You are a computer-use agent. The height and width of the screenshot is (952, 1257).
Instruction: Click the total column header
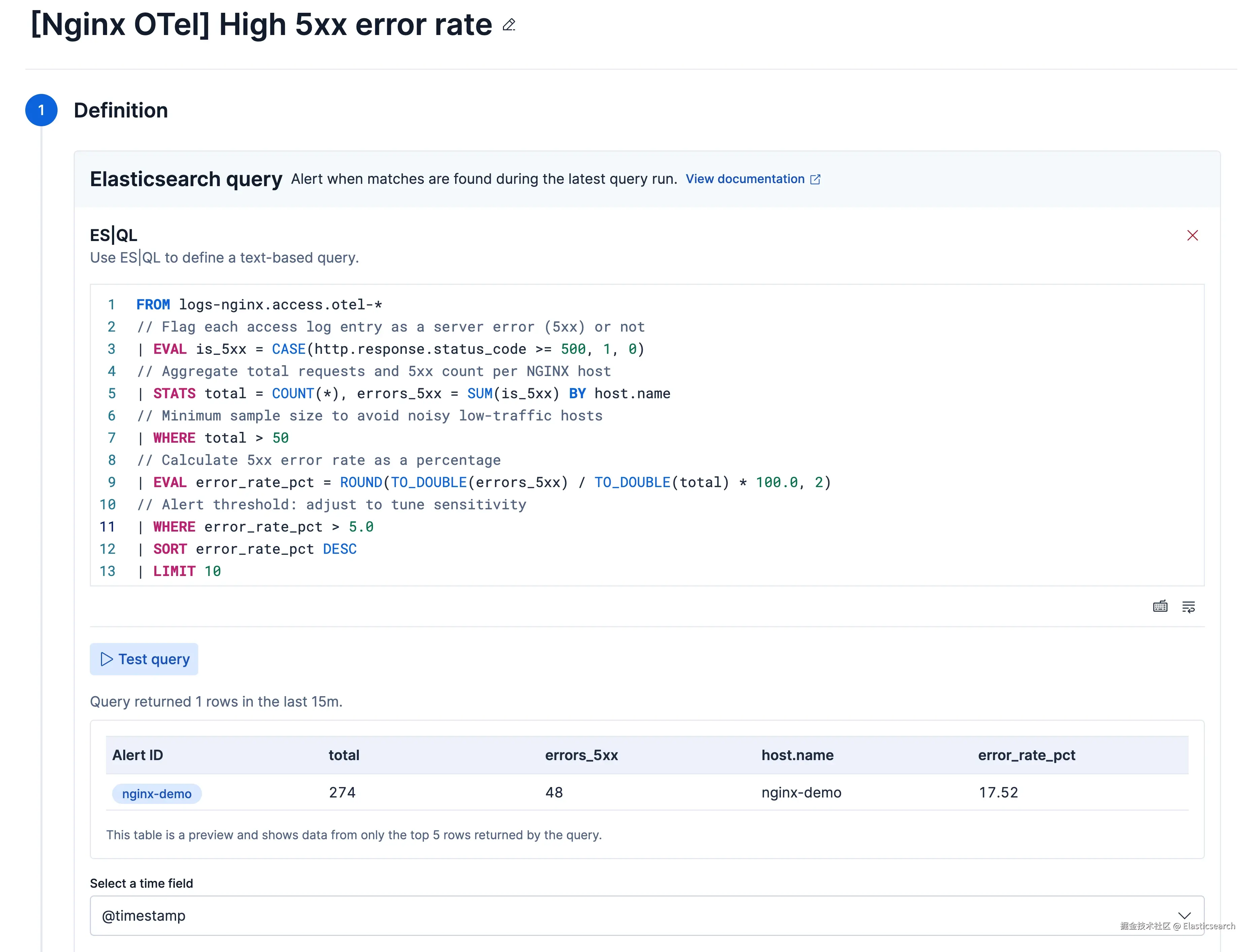tap(344, 755)
